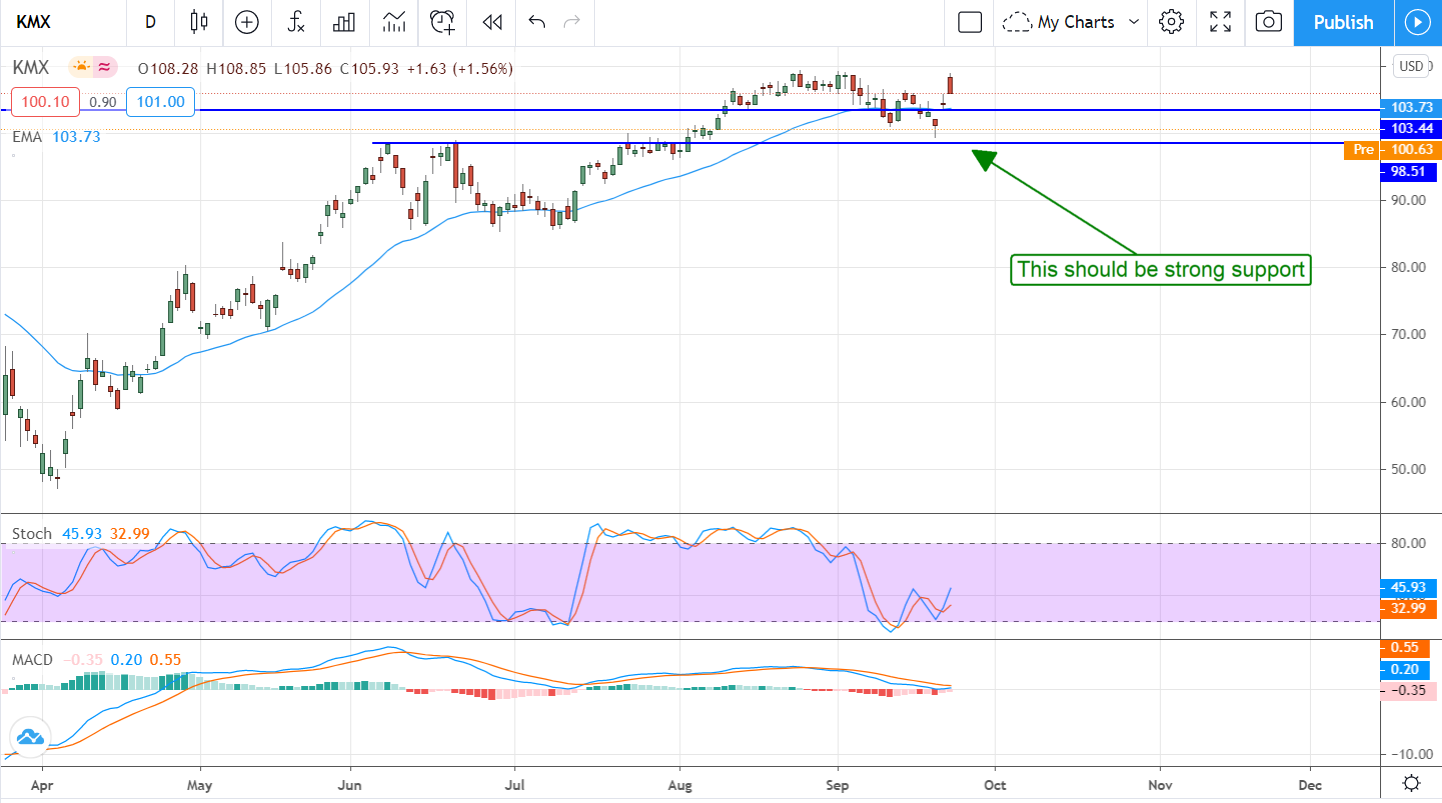Click the select layout square icon

coord(969,22)
